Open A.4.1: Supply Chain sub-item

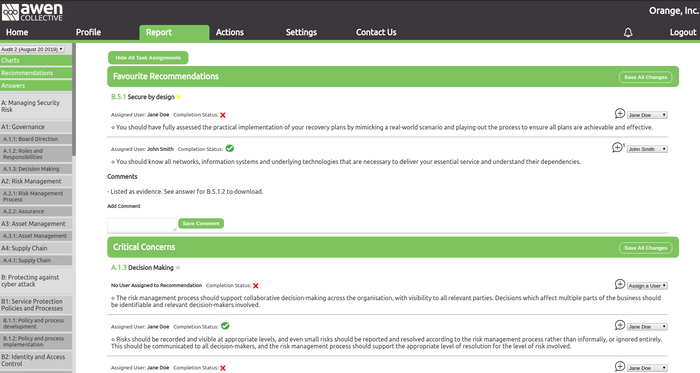click(x=37, y=261)
